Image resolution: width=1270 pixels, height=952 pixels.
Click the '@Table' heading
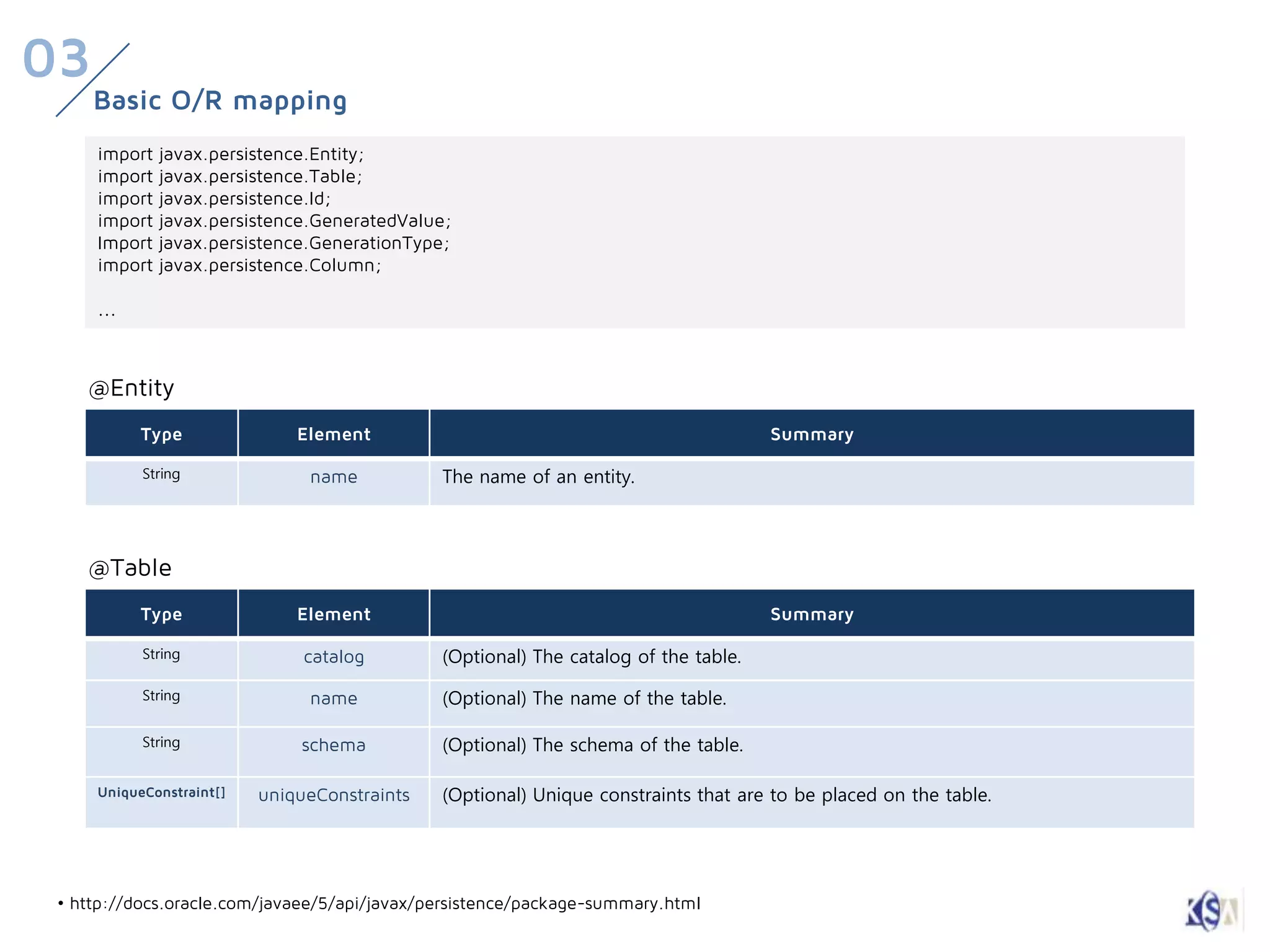coord(130,568)
